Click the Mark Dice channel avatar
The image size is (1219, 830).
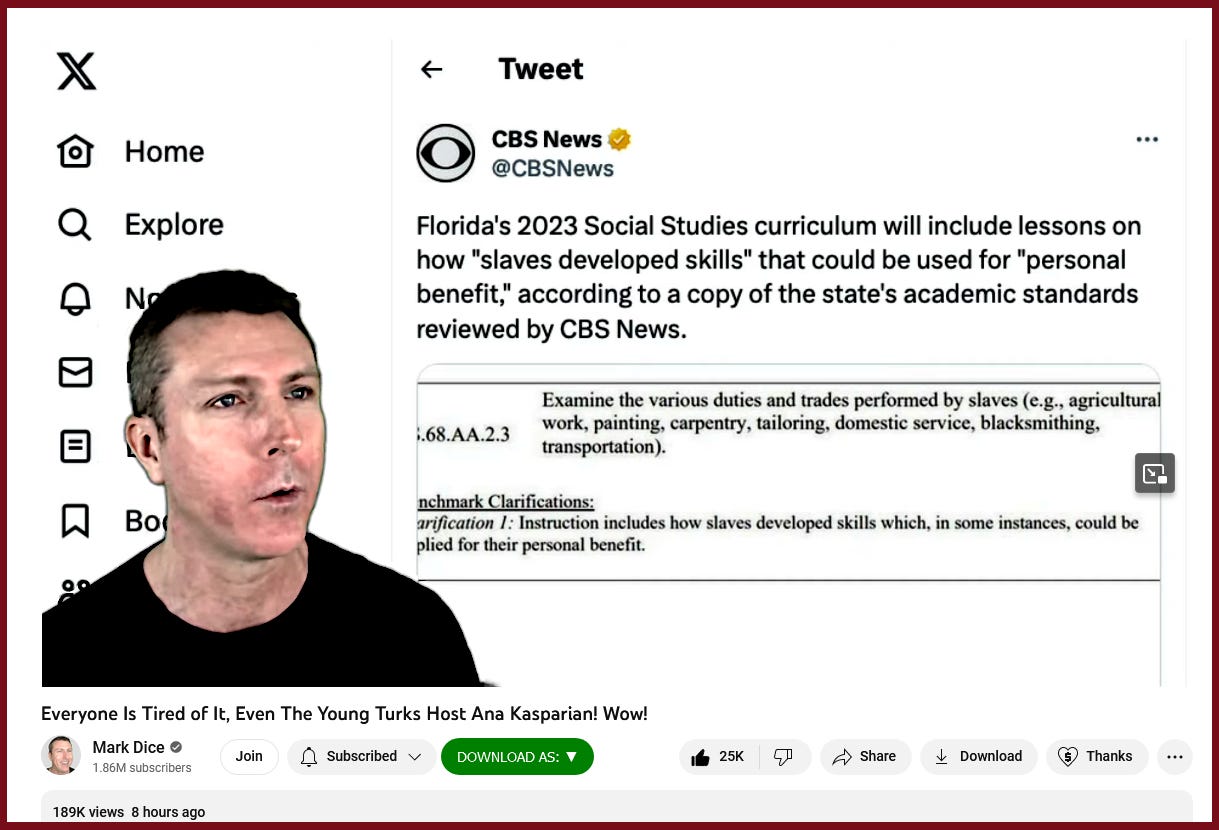coord(61,756)
